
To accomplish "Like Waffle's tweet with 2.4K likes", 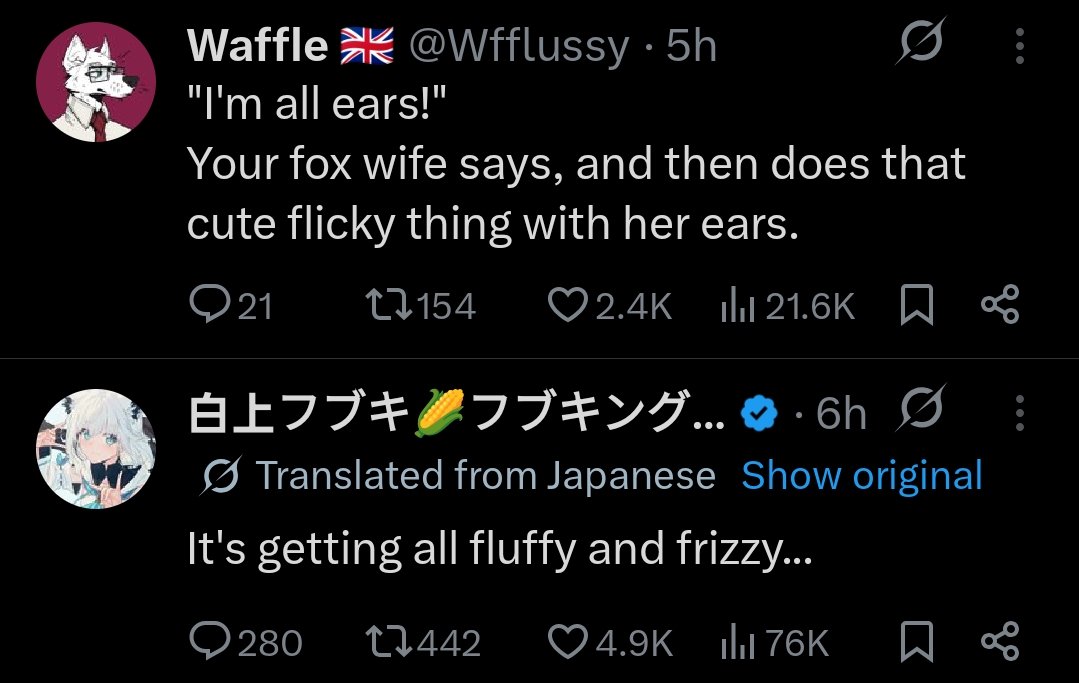I will [568, 306].
